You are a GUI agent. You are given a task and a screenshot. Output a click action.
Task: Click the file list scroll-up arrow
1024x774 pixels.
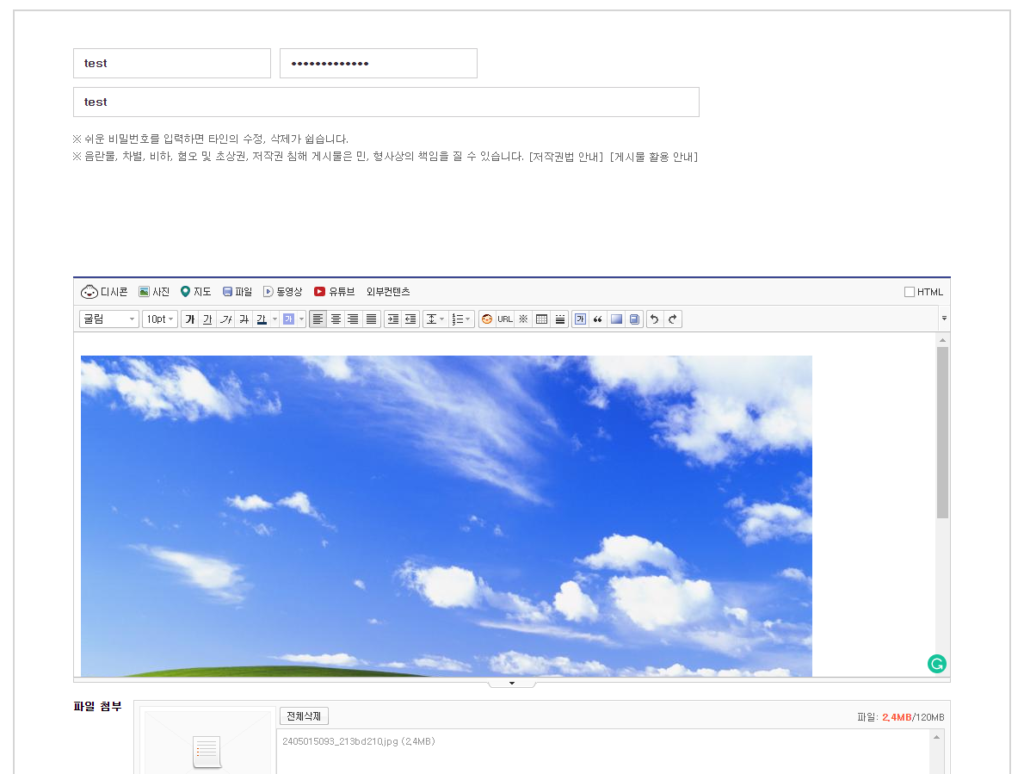(936, 737)
